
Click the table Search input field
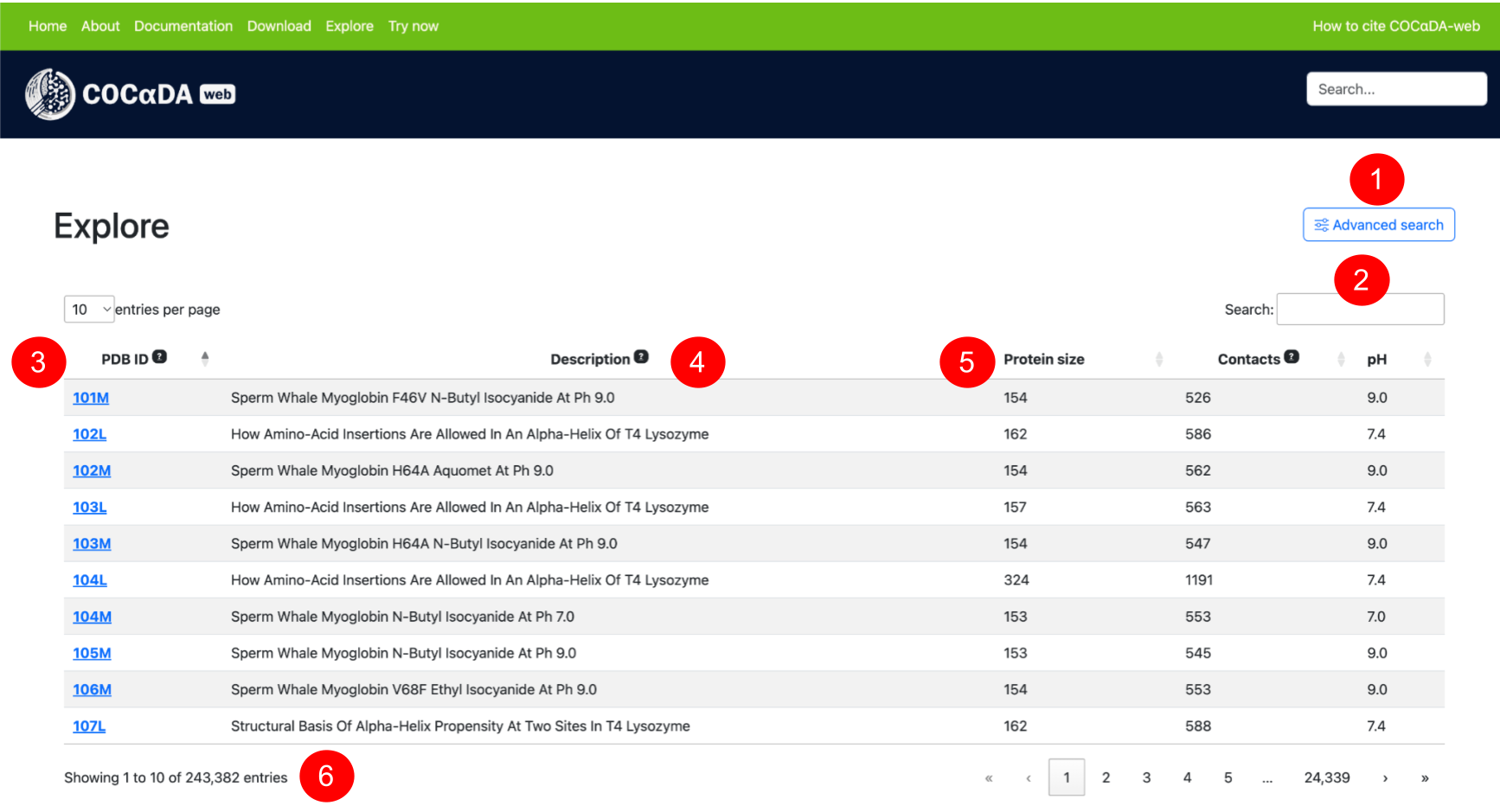1360,309
